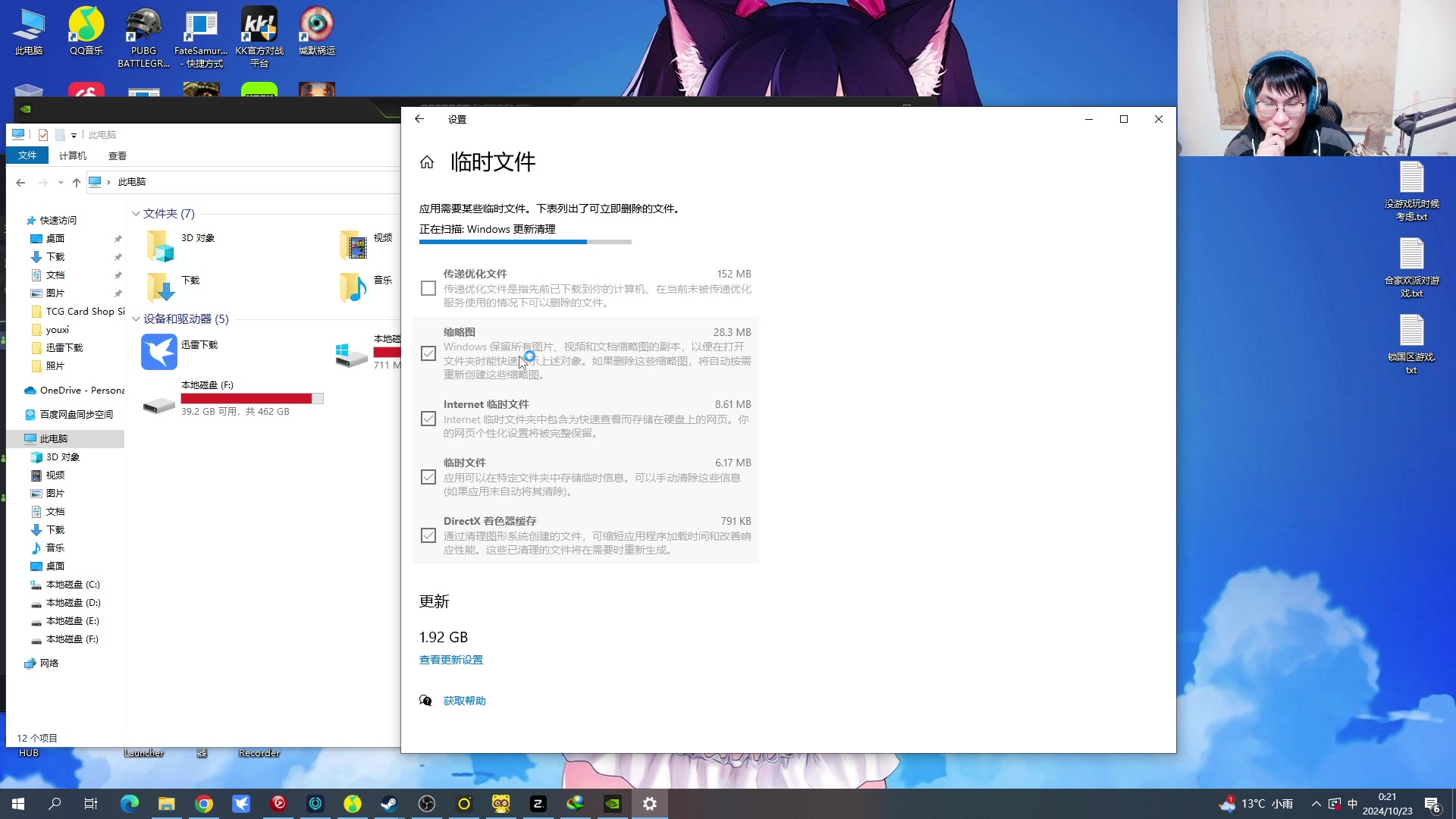Viewport: 1456px width, 819px height.
Task: Open the KK官方对战平台 desktop shortcut
Action: pyautogui.click(x=259, y=38)
